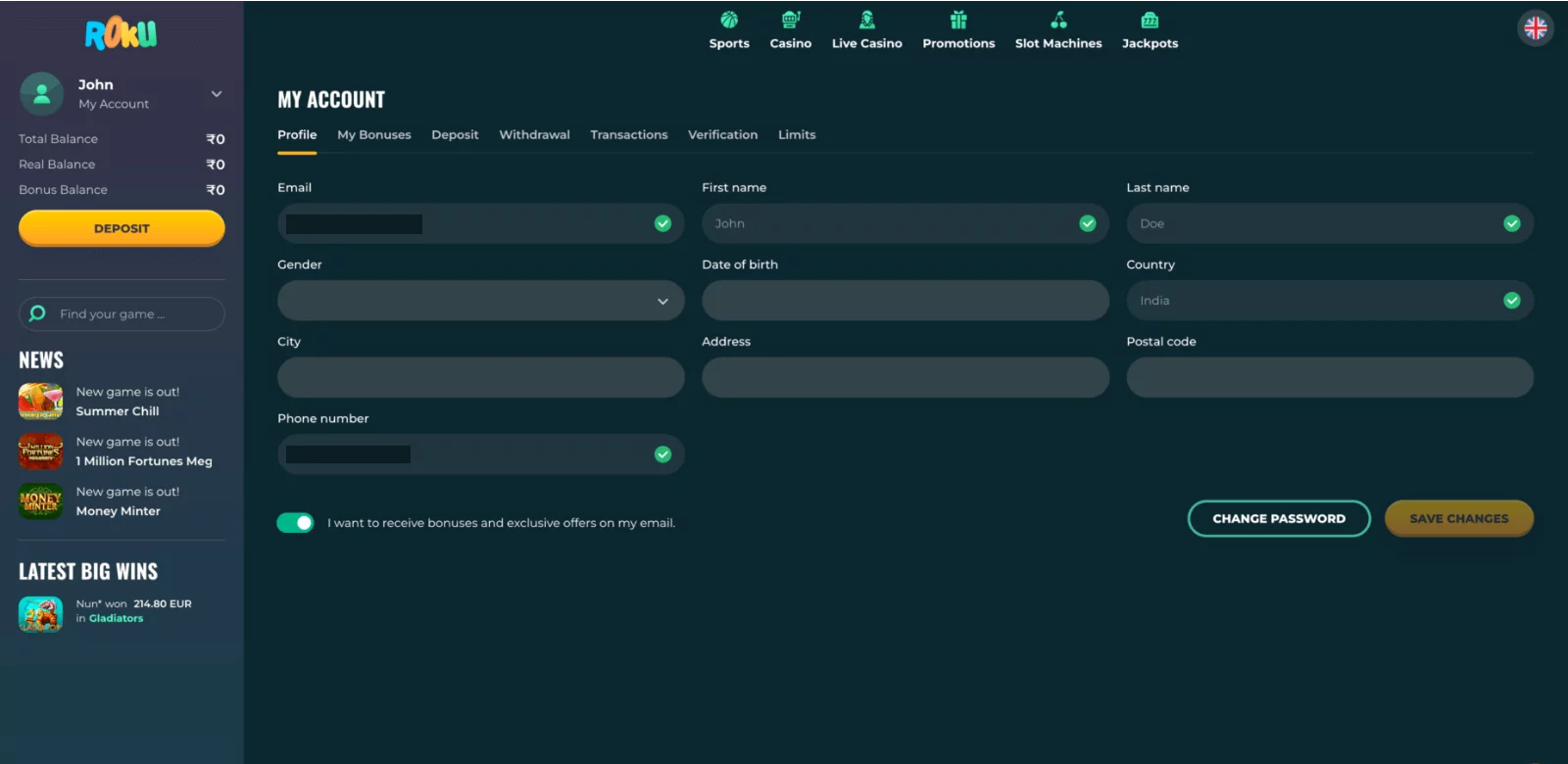Switch to the My Bonuses tab

tap(374, 135)
